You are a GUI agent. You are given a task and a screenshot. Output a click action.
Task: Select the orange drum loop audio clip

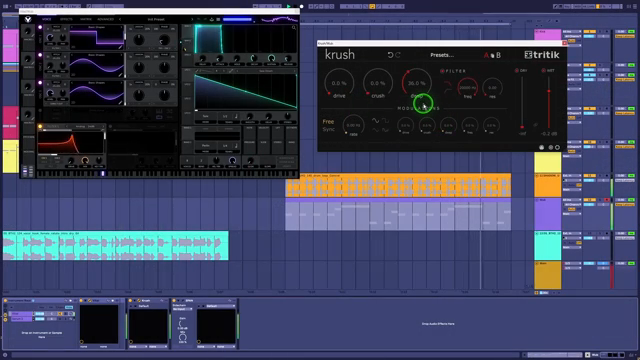[x=398, y=186]
